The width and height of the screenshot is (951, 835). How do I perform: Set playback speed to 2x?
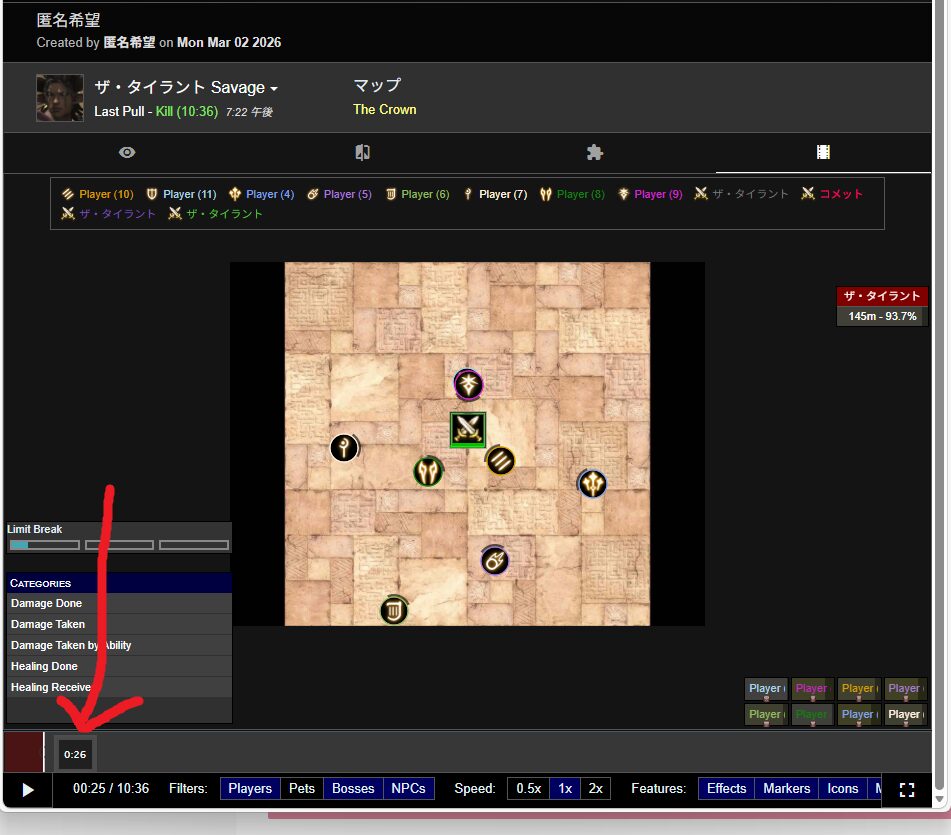pos(596,788)
